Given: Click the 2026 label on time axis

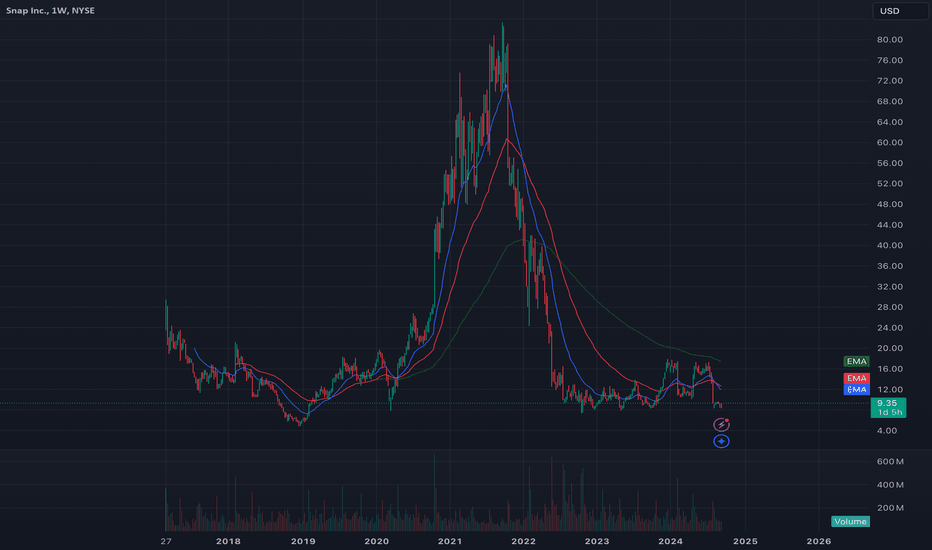Looking at the screenshot, I should 818,541.
